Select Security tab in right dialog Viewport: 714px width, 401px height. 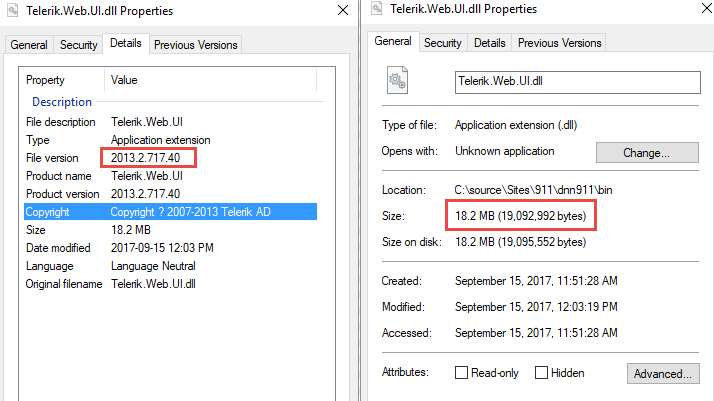(x=442, y=43)
